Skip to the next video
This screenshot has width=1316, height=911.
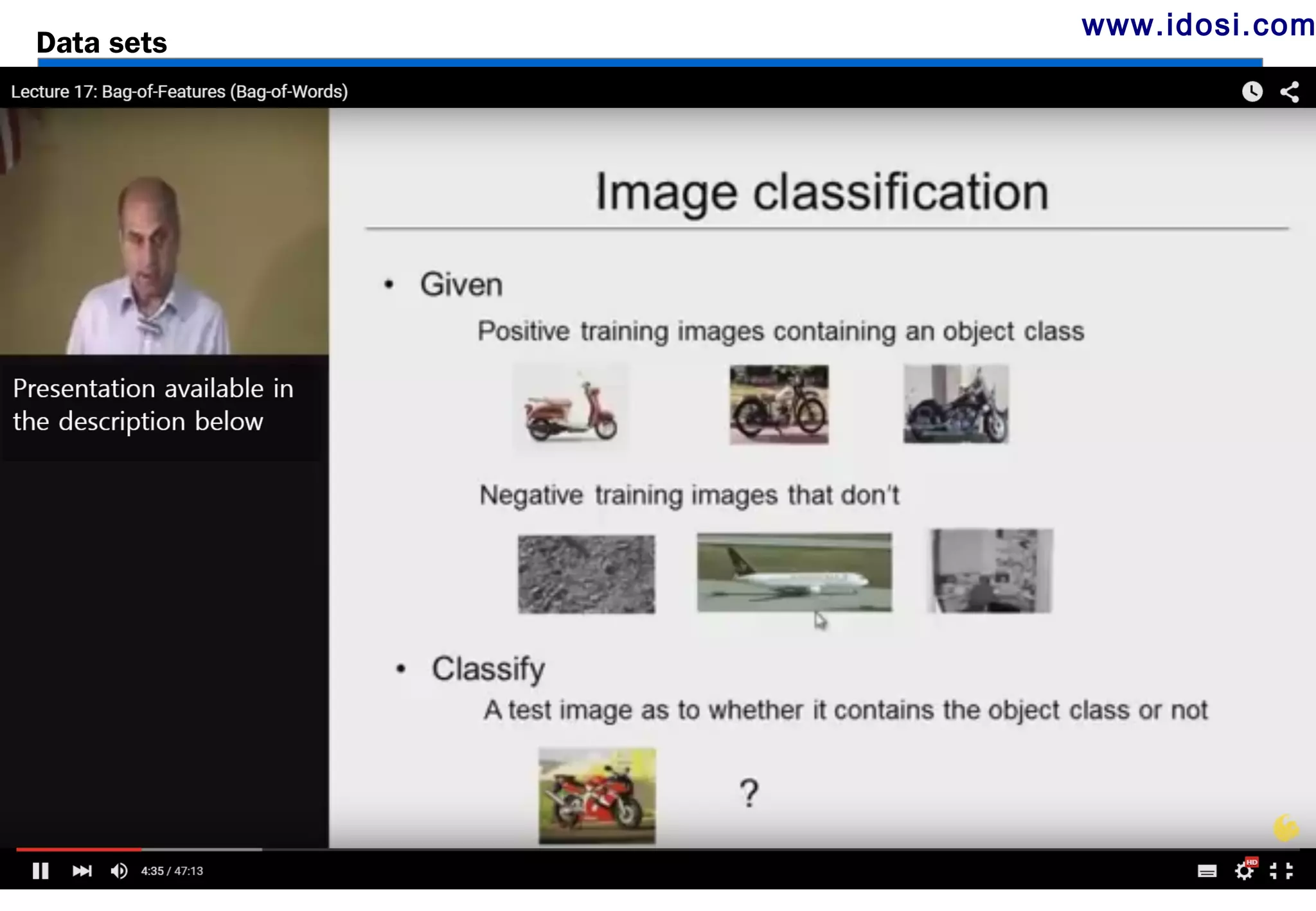(x=82, y=871)
